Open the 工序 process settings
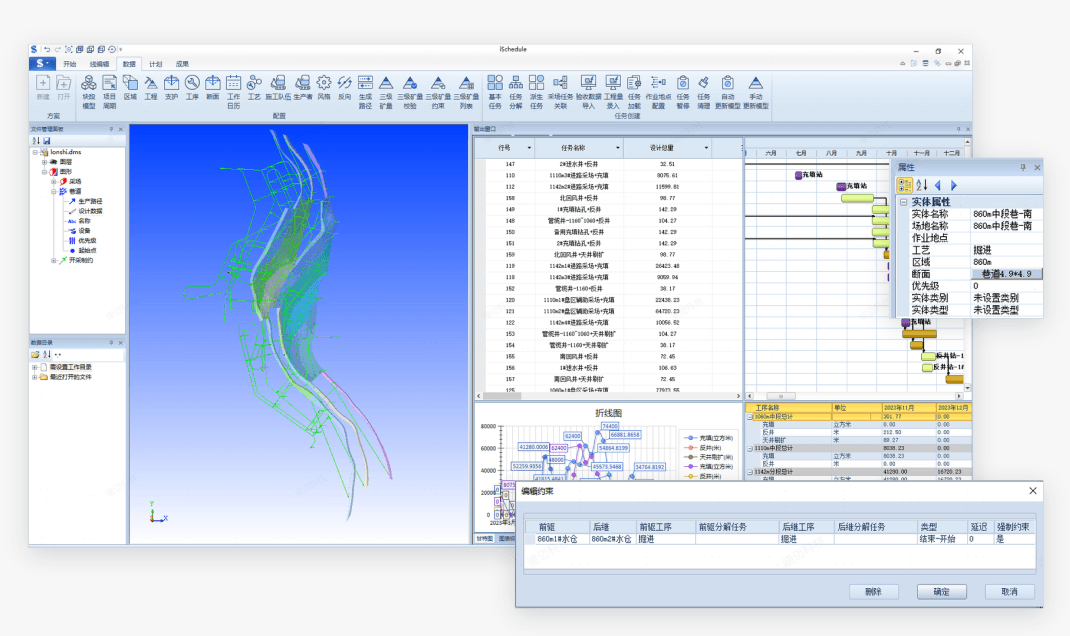Screen dimensions: 1070x636 (192, 88)
